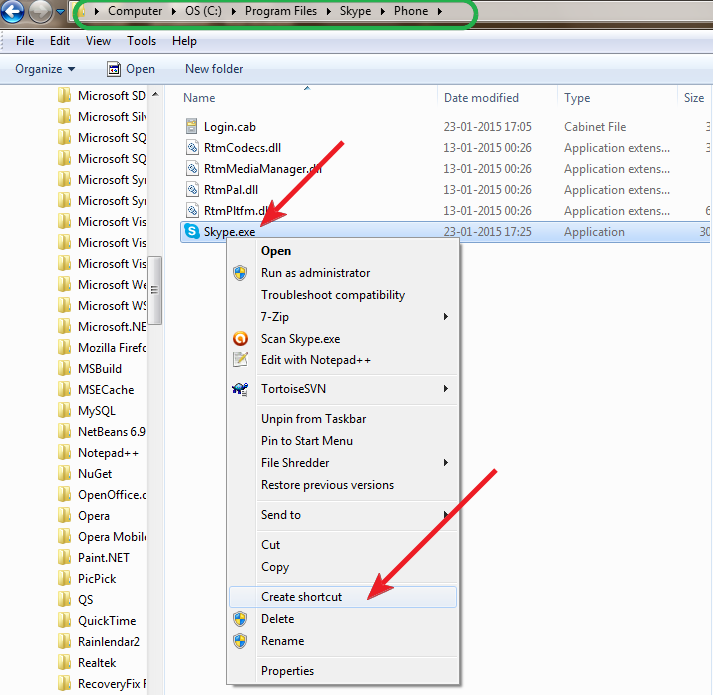
Task: Click the shield icon beside Run as administrator
Action: pos(240,273)
